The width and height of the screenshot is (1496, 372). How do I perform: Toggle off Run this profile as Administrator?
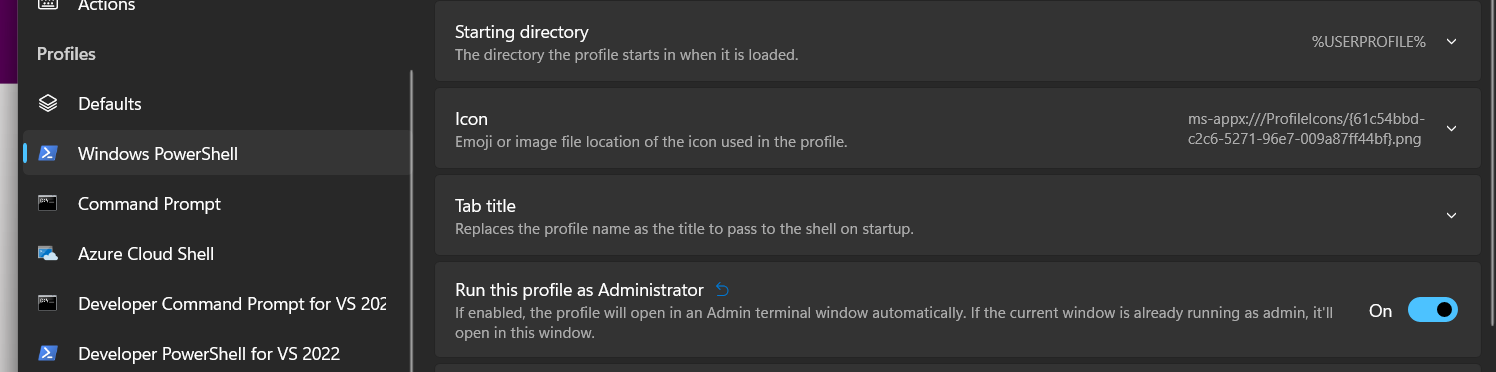1432,310
